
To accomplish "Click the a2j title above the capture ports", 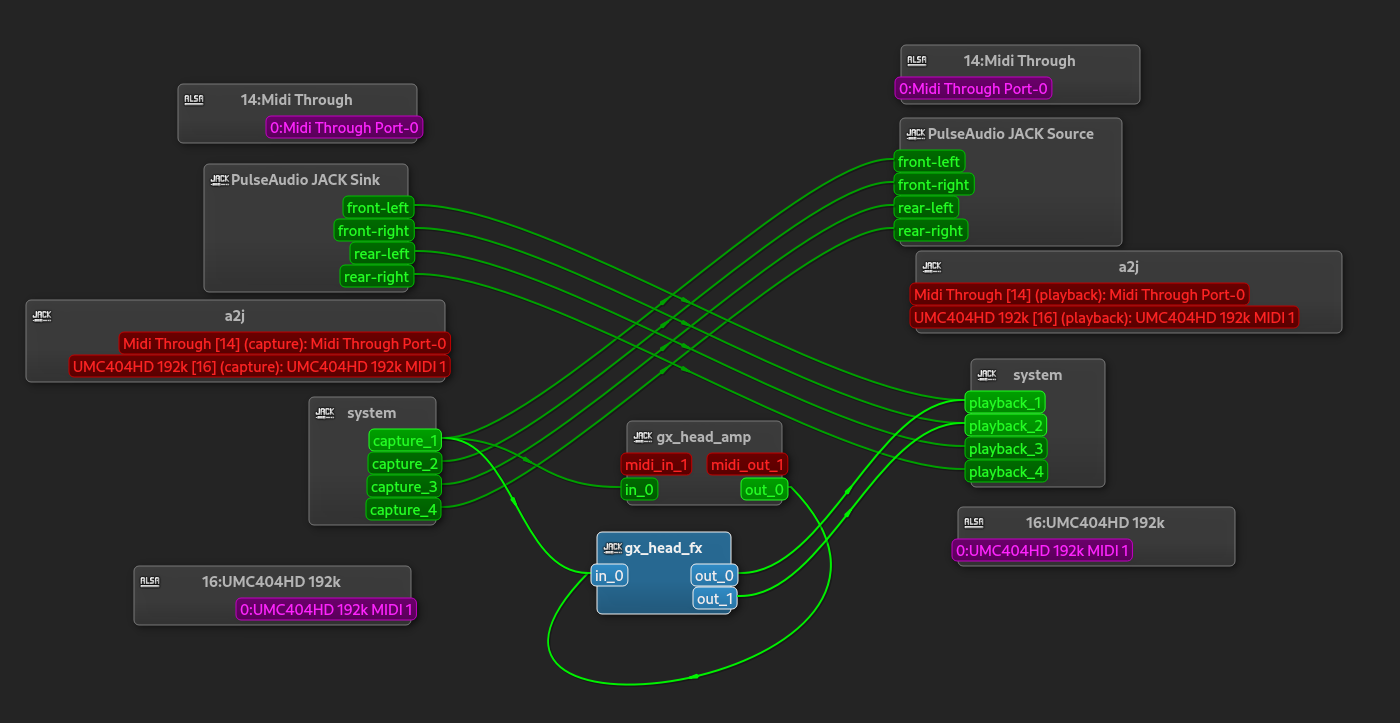I will pos(234,316).
